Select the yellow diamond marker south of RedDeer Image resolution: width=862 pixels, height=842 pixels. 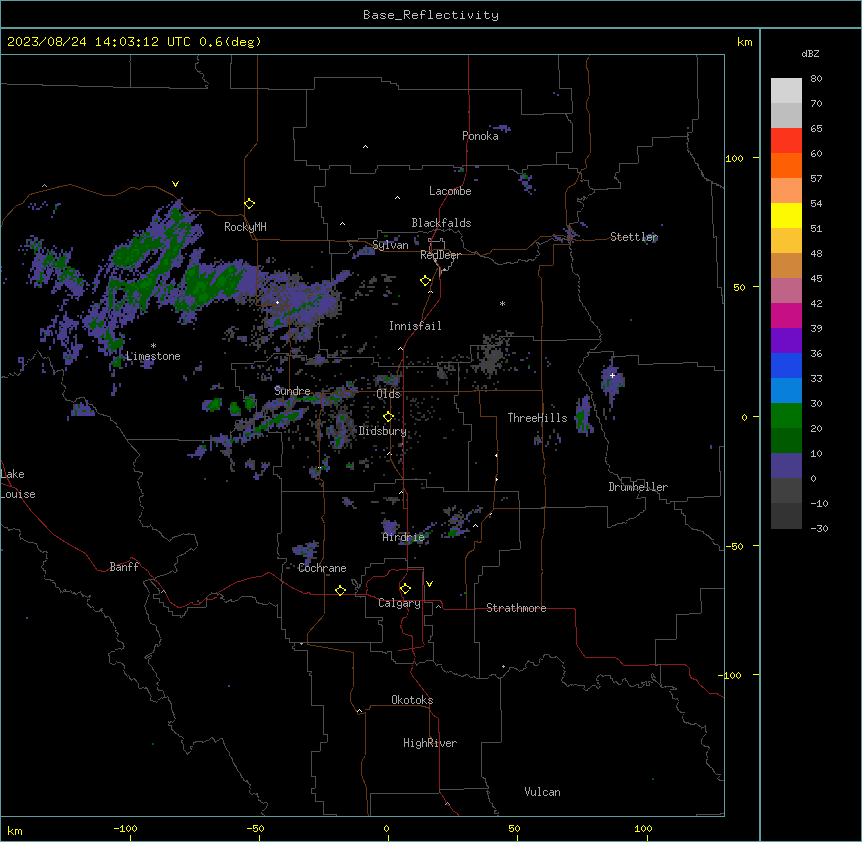click(x=426, y=281)
